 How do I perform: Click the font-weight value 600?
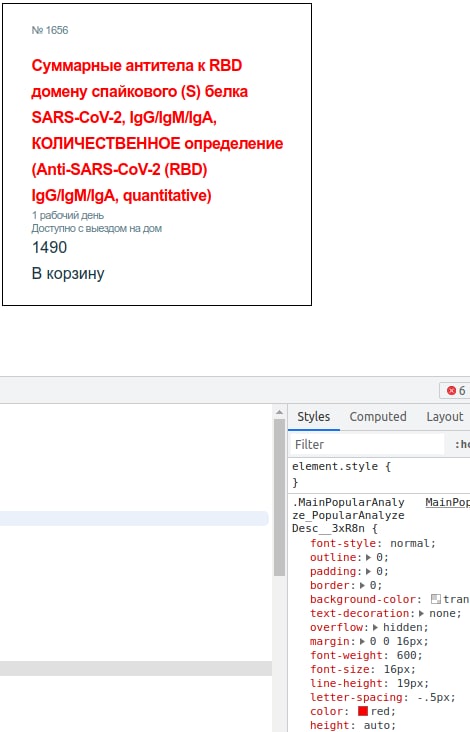pos(409,655)
